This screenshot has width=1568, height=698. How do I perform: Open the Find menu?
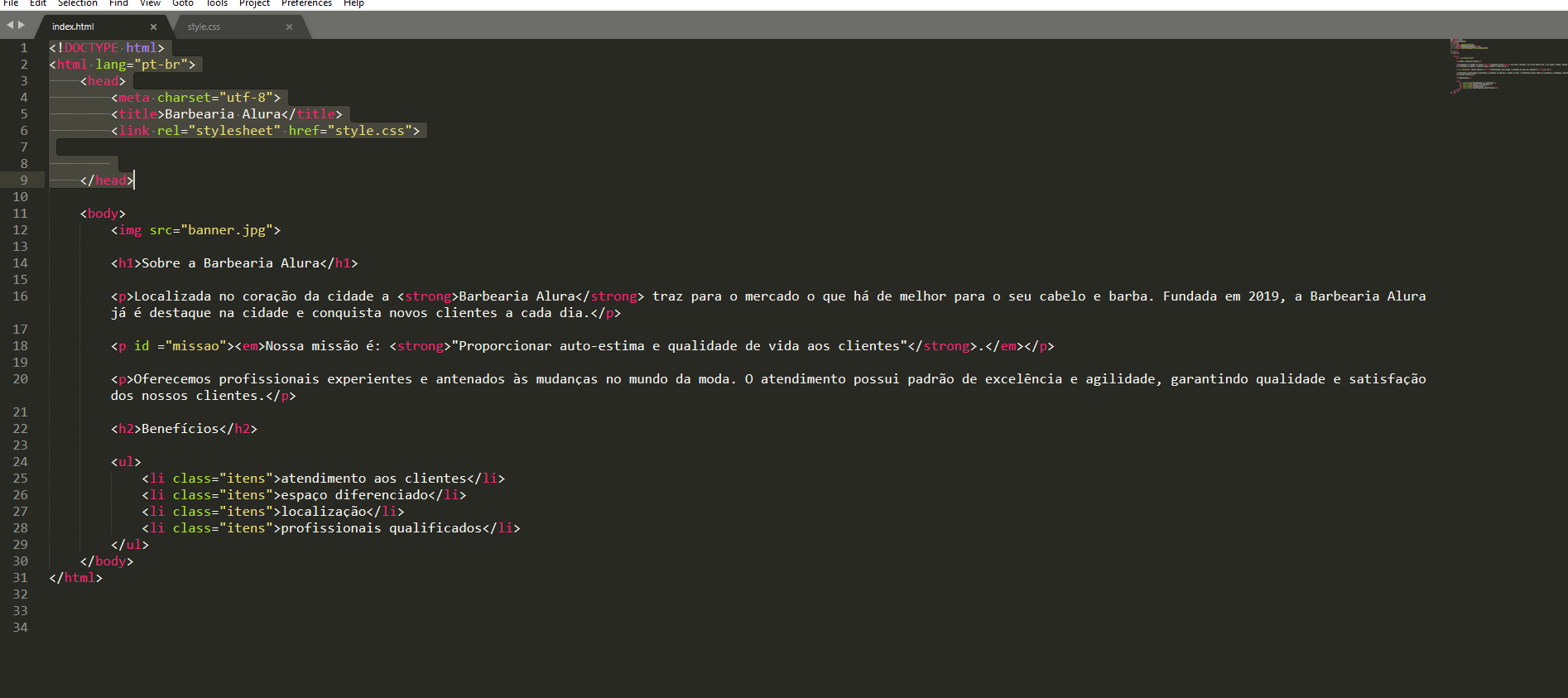click(x=118, y=3)
